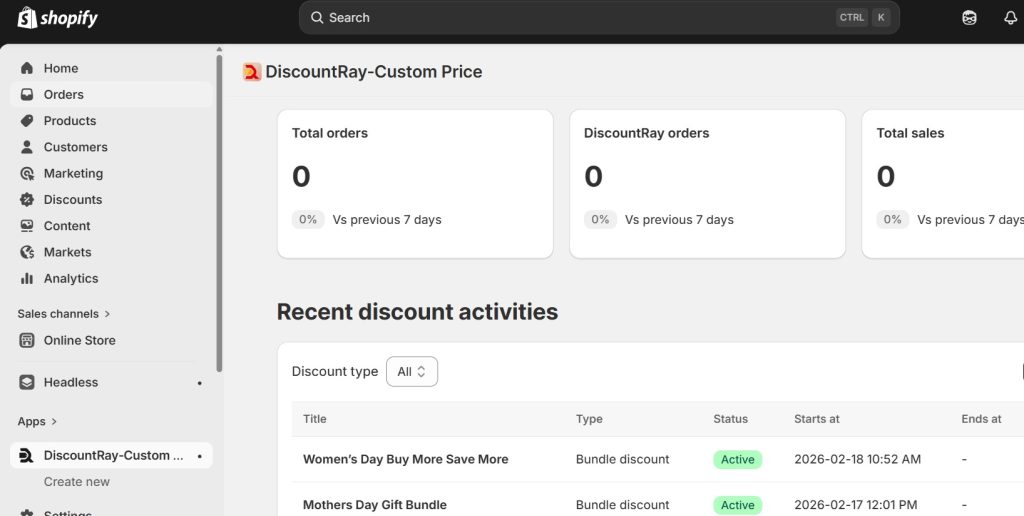
Task: Click the Analytics bar chart icon
Action: click(x=27, y=278)
